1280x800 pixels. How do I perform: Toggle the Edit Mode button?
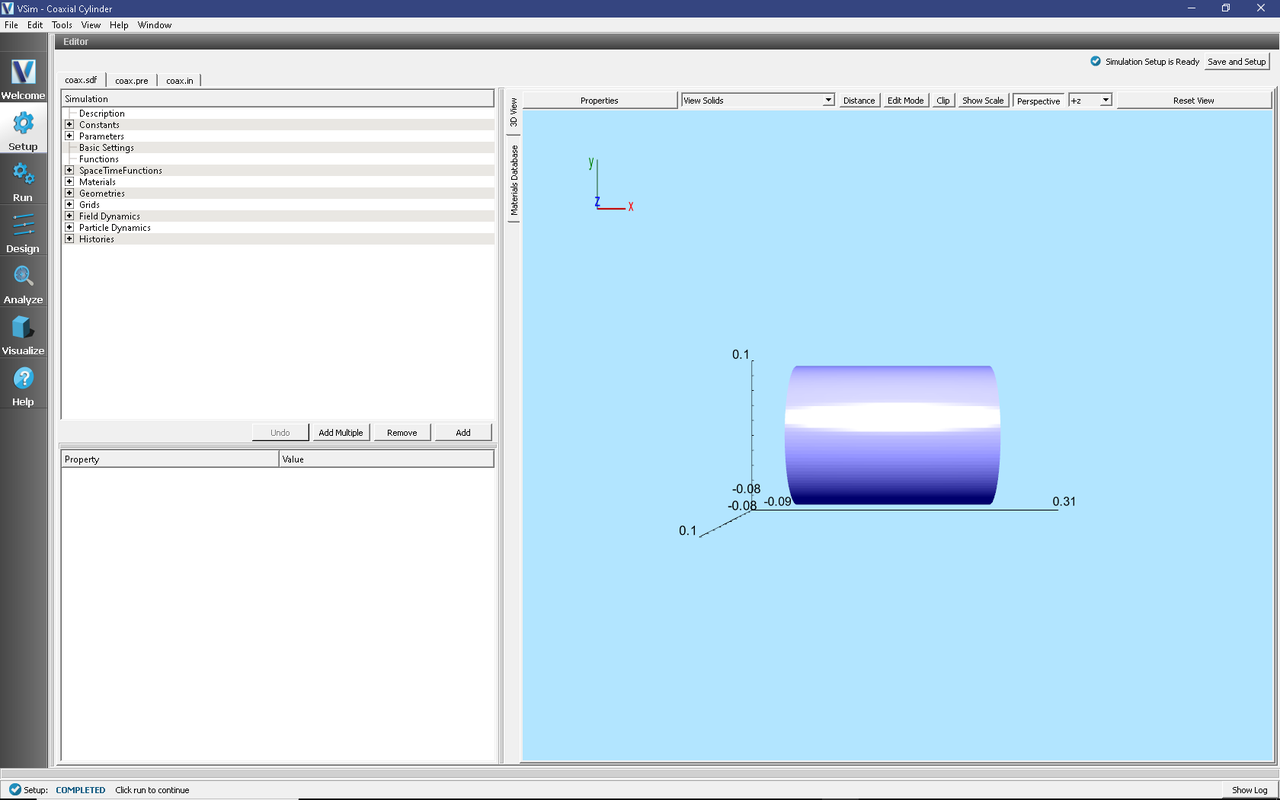click(905, 101)
